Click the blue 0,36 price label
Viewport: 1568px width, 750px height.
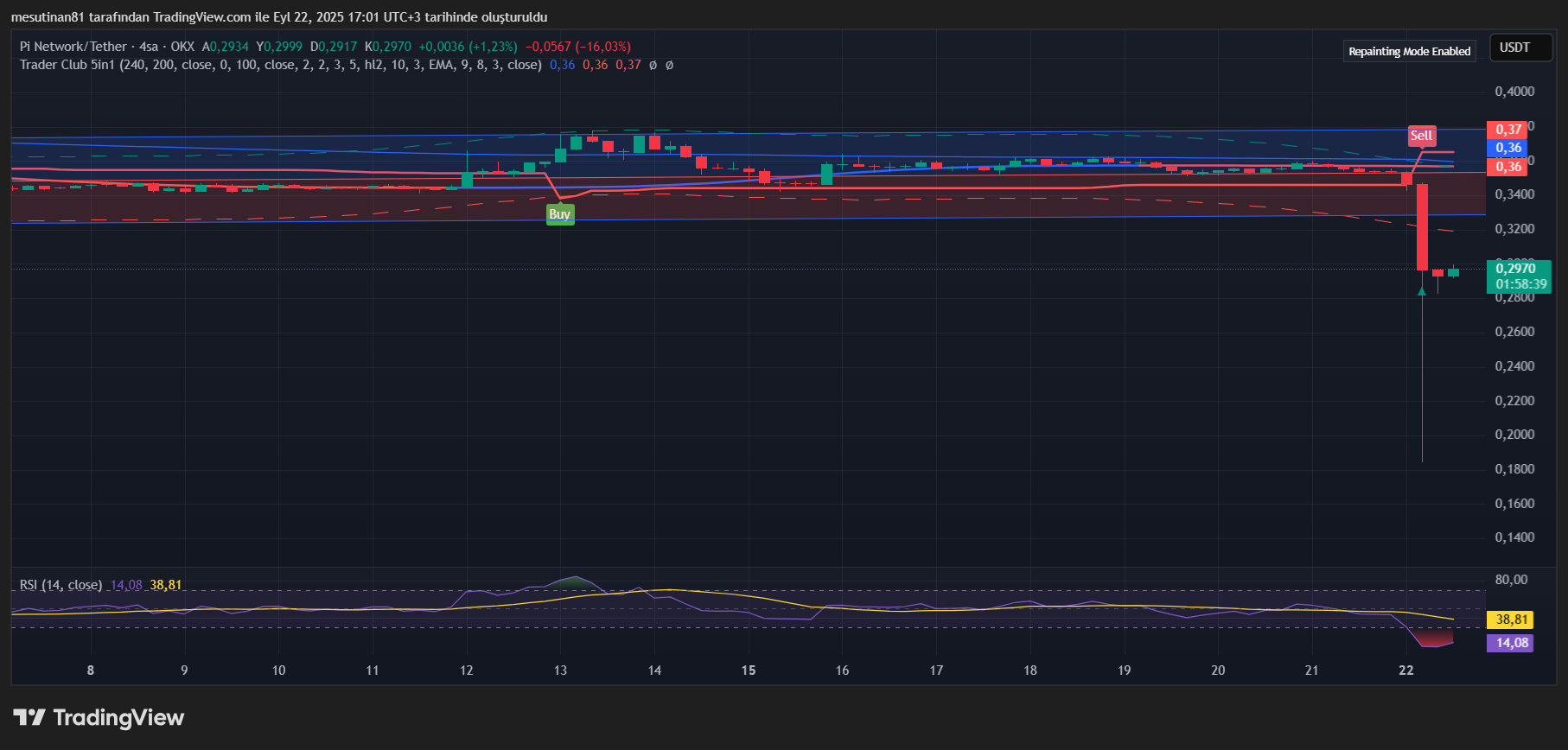pyautogui.click(x=1508, y=148)
